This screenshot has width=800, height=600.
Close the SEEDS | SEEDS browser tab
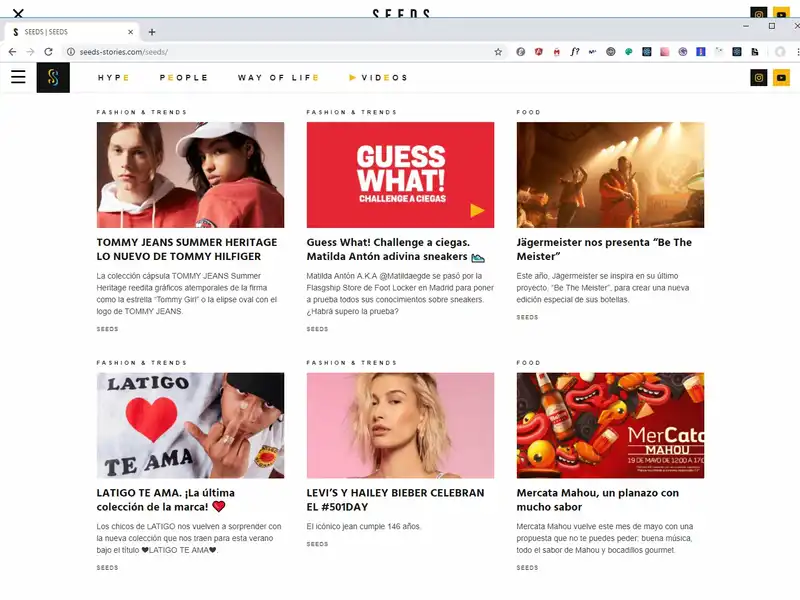pos(130,32)
